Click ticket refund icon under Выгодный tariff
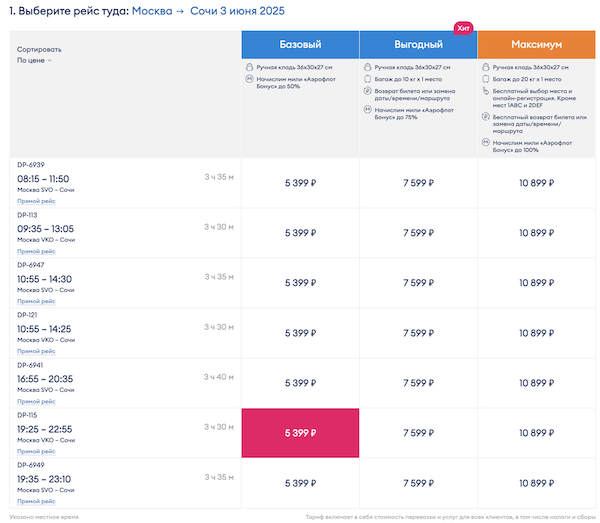The image size is (600, 523). point(367,91)
